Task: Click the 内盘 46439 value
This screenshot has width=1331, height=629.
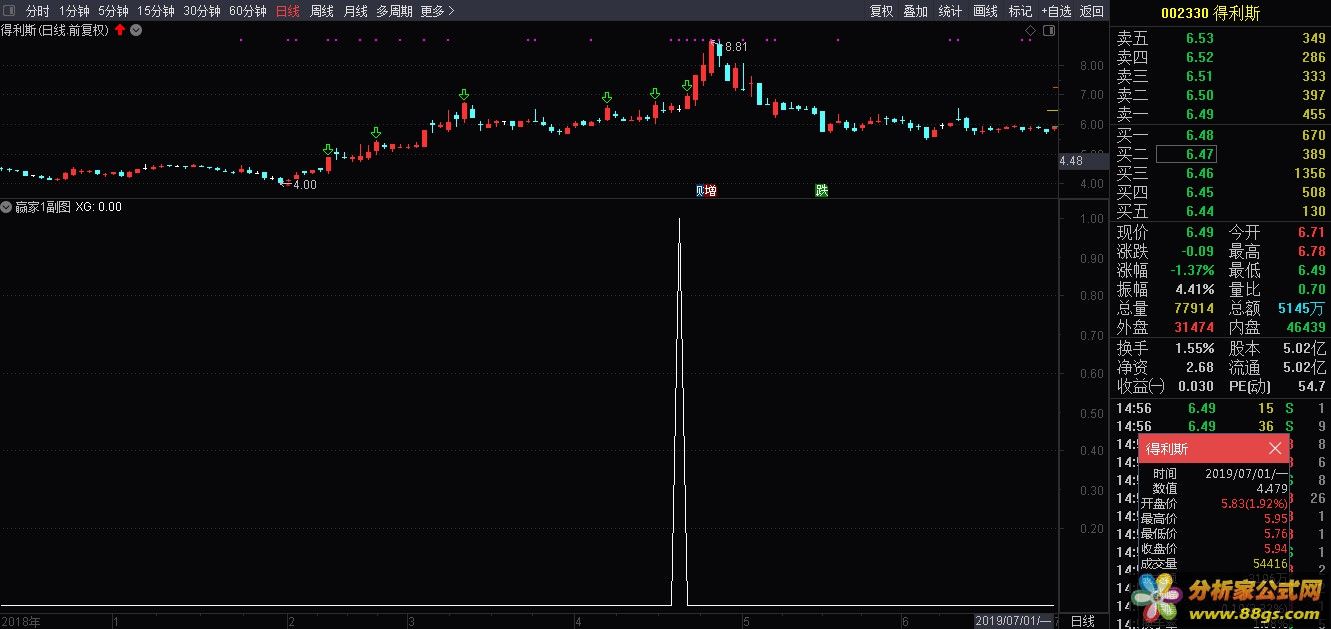Action: [1305, 327]
